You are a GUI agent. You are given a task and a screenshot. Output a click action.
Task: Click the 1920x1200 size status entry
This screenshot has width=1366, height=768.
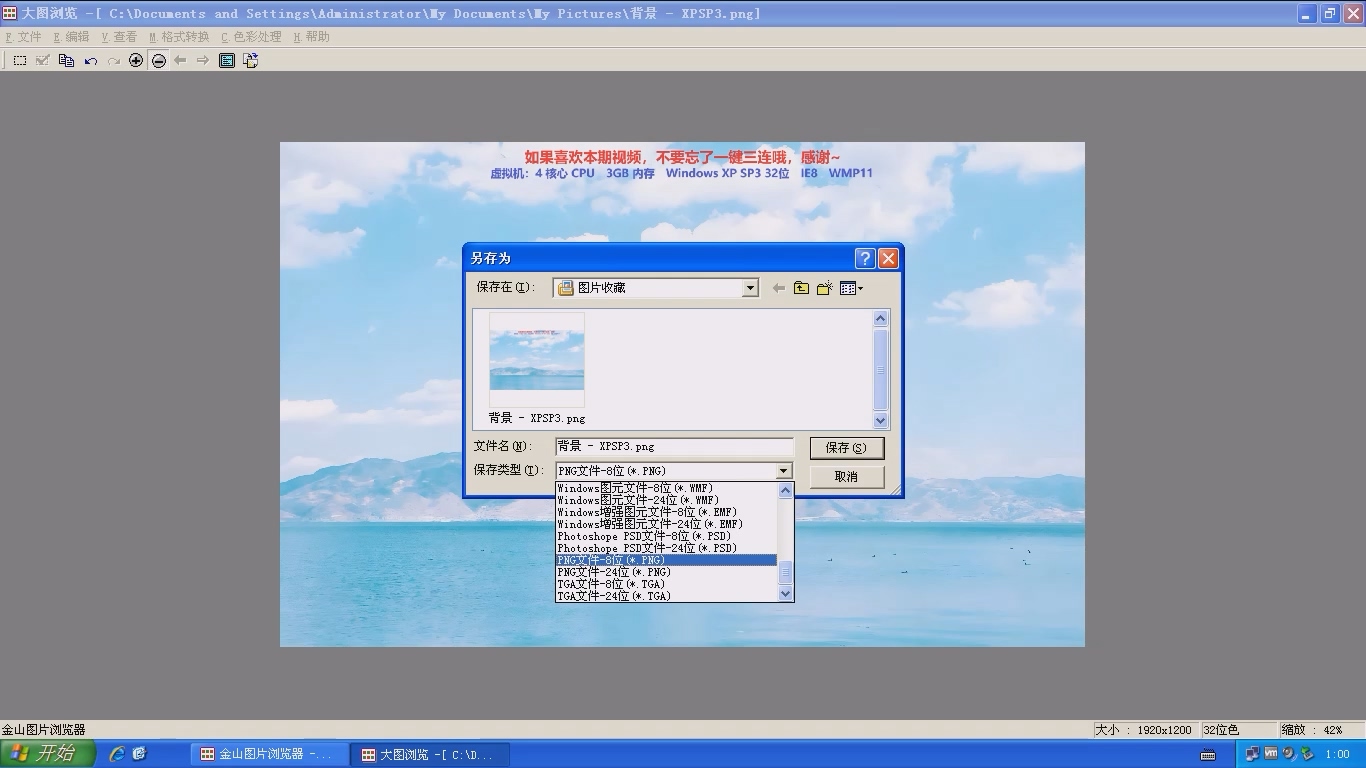[1144, 730]
